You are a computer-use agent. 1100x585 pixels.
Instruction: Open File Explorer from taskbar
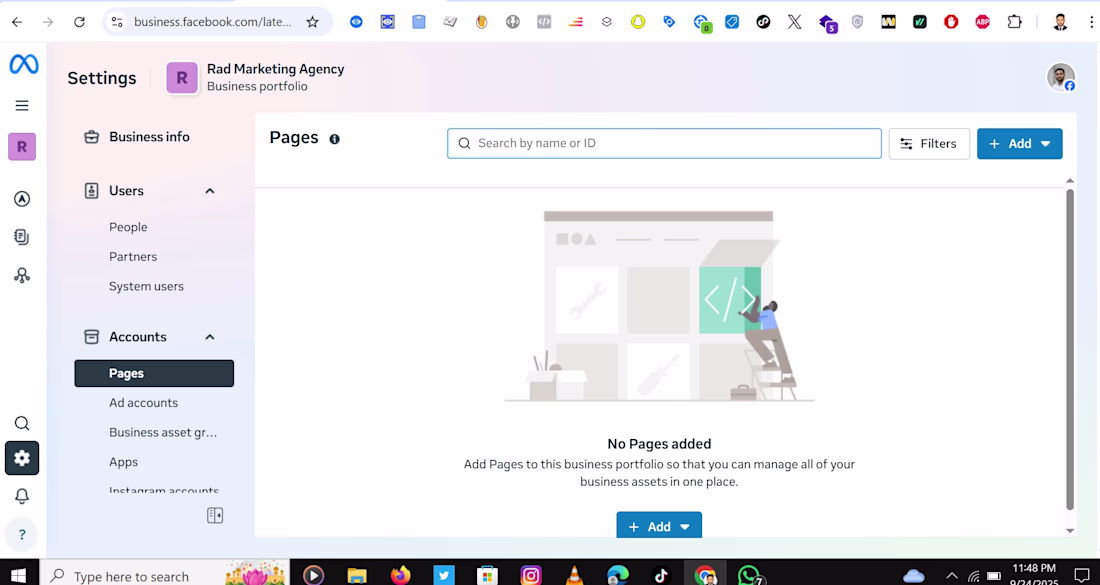[357, 576]
